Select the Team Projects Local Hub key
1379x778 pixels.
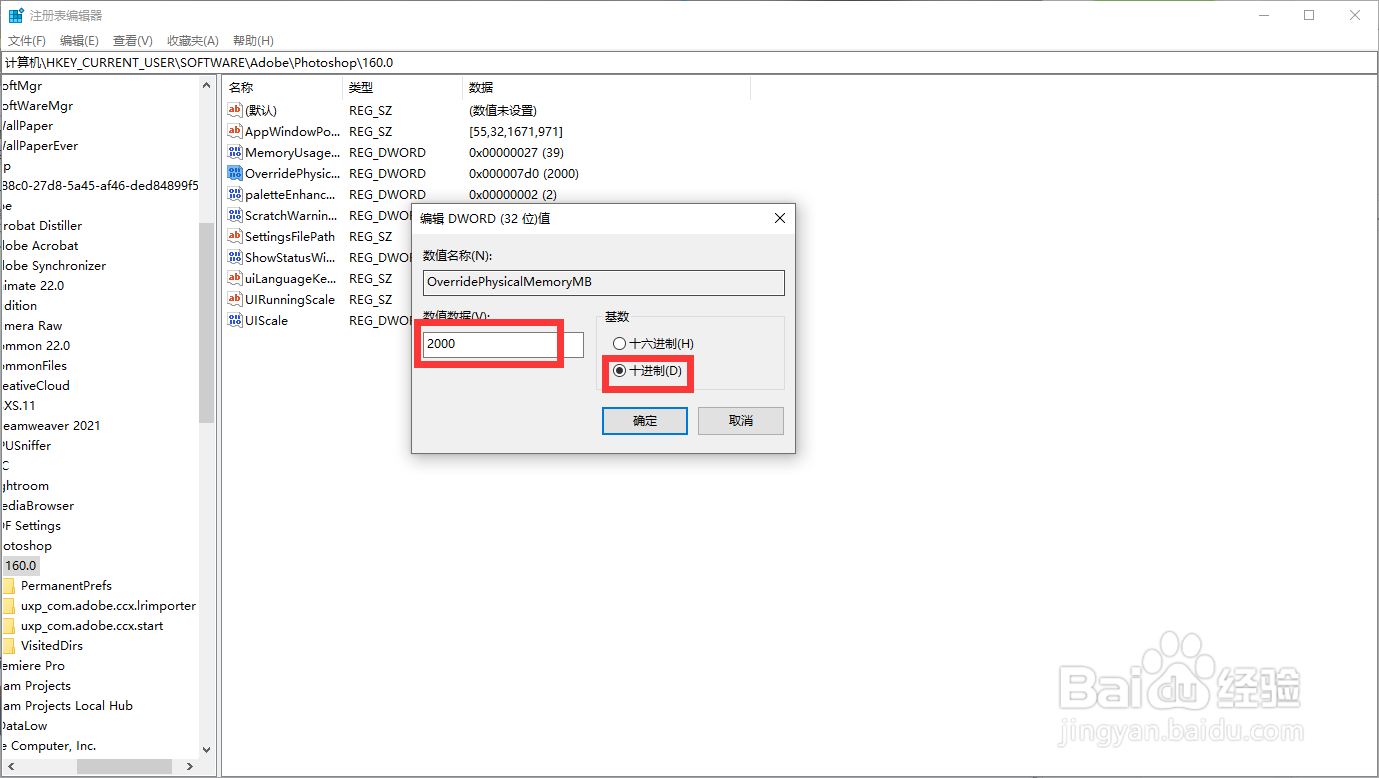point(66,706)
